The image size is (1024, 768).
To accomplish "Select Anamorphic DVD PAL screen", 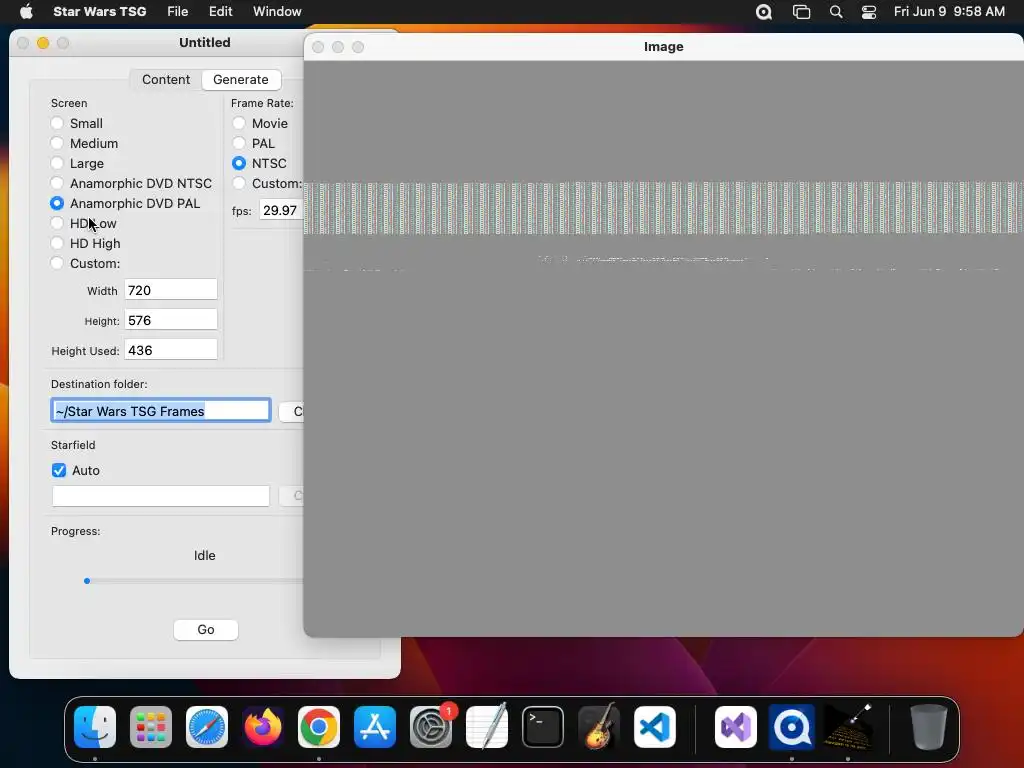I will click(x=57, y=203).
